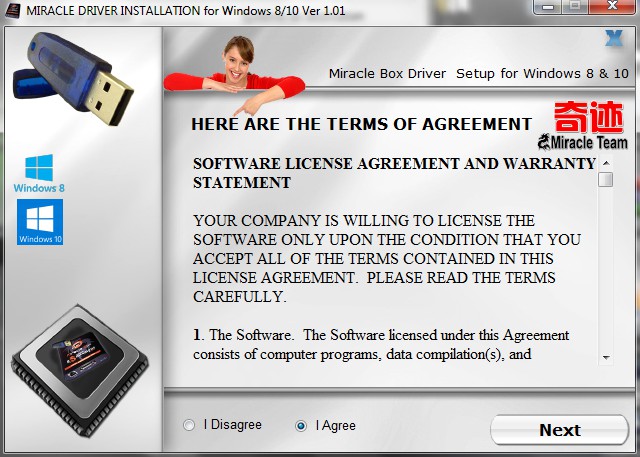Viewport: 640px width, 457px height.
Task: Click the scrollbar track below the thumb
Action: click(x=606, y=269)
